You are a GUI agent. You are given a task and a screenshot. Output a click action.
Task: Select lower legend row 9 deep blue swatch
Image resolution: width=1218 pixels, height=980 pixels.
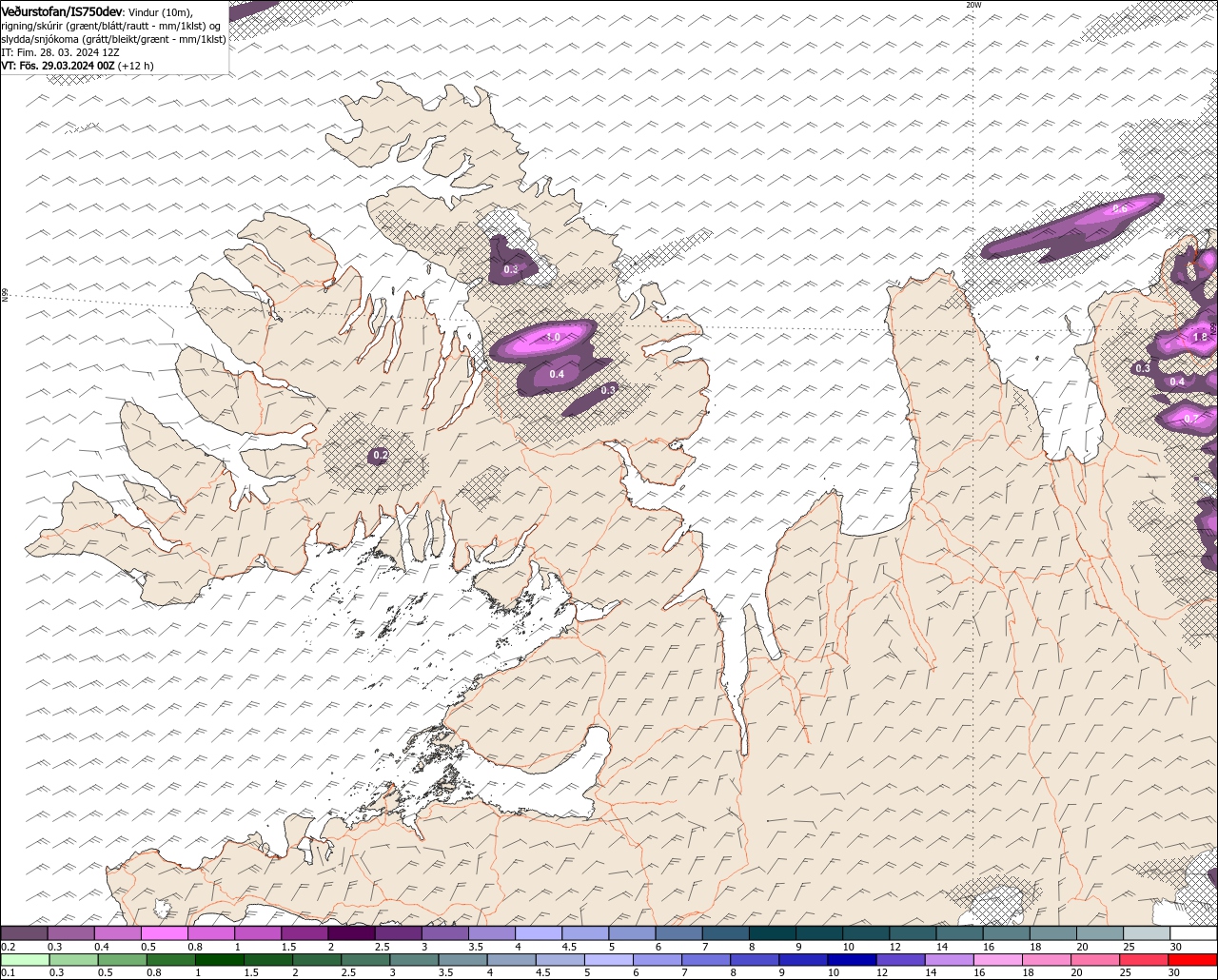pos(804,960)
